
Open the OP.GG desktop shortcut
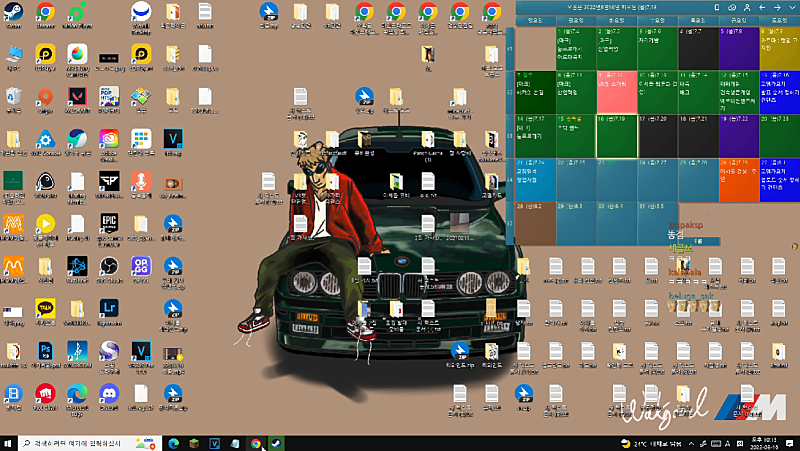(141, 265)
